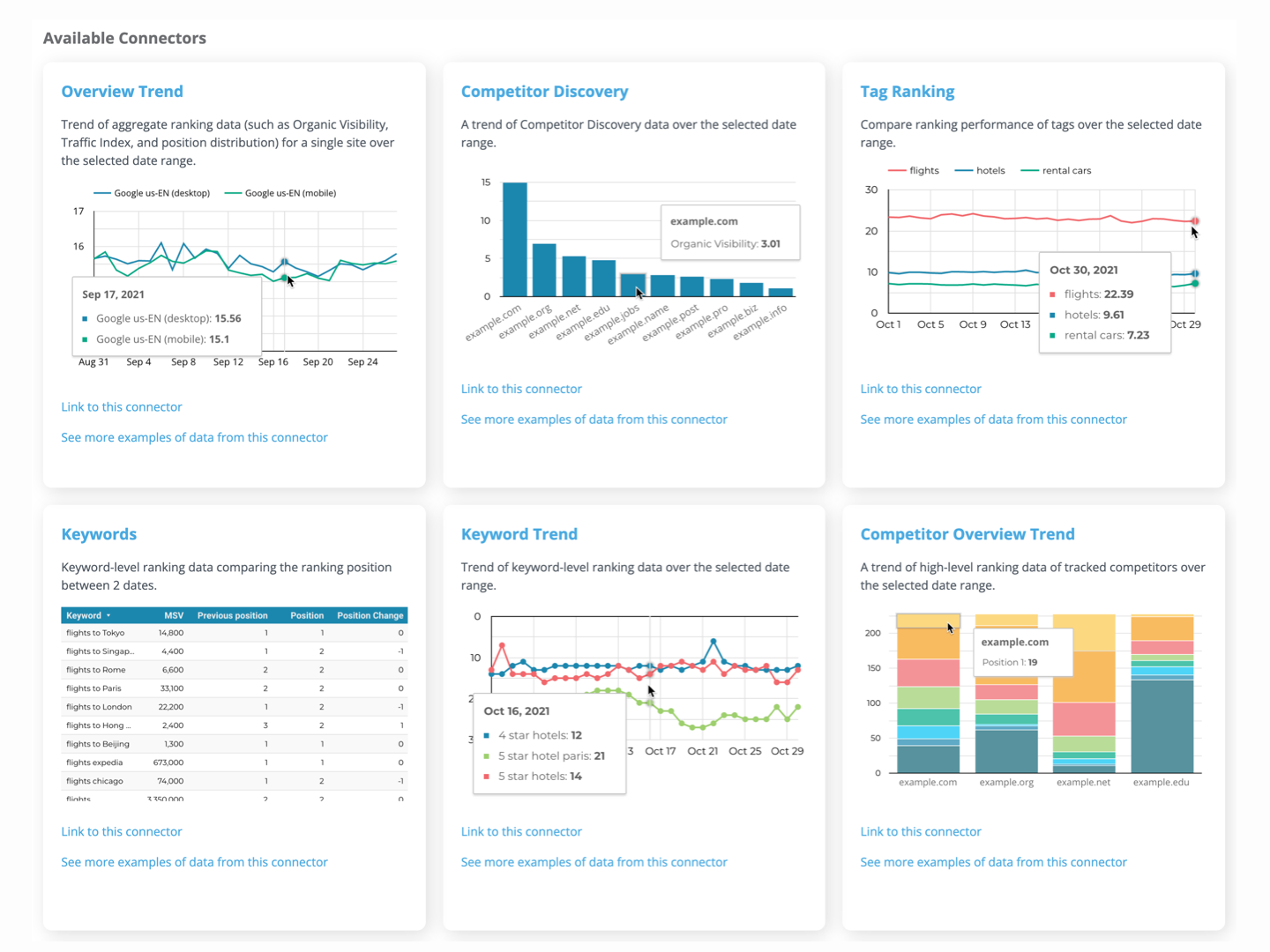Viewport: 1270px width, 952px height.
Task: Click the Previous position column header
Action: [x=232, y=615]
